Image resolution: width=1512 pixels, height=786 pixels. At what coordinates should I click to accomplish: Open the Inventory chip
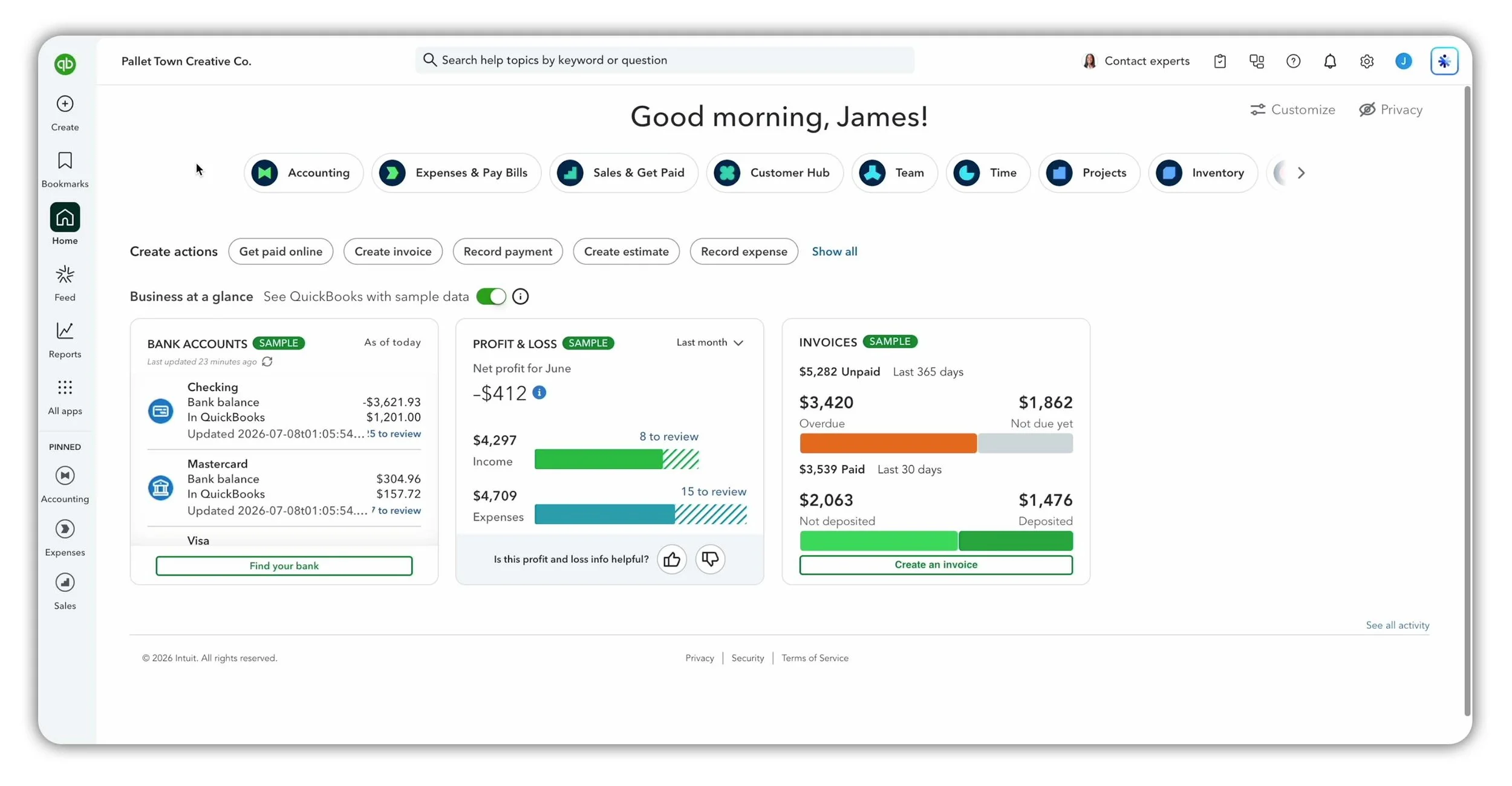(x=1202, y=173)
